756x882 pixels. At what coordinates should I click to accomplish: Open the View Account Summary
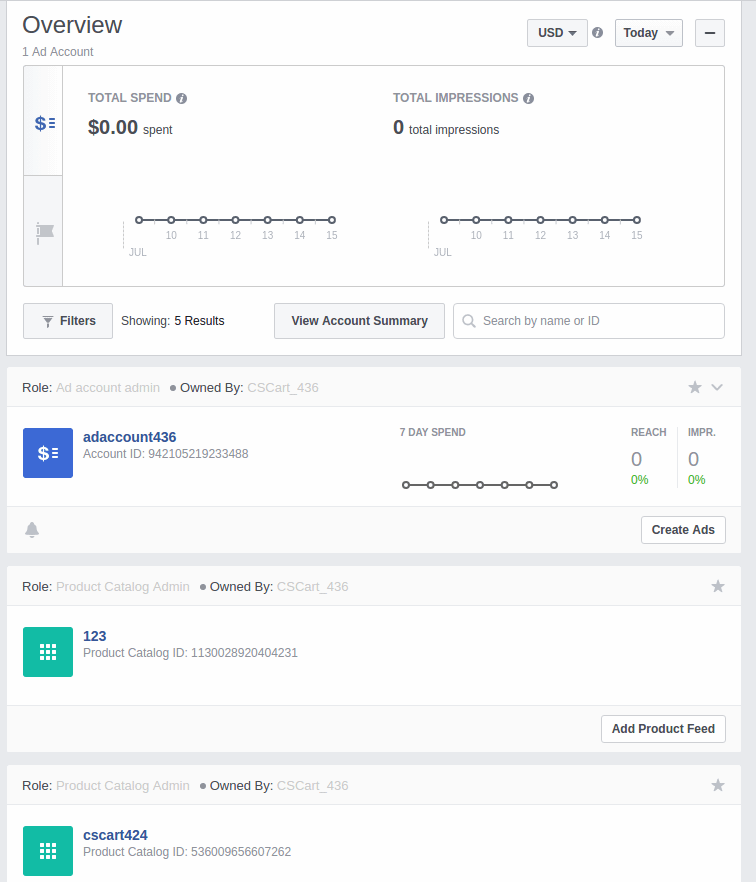[x=359, y=321]
